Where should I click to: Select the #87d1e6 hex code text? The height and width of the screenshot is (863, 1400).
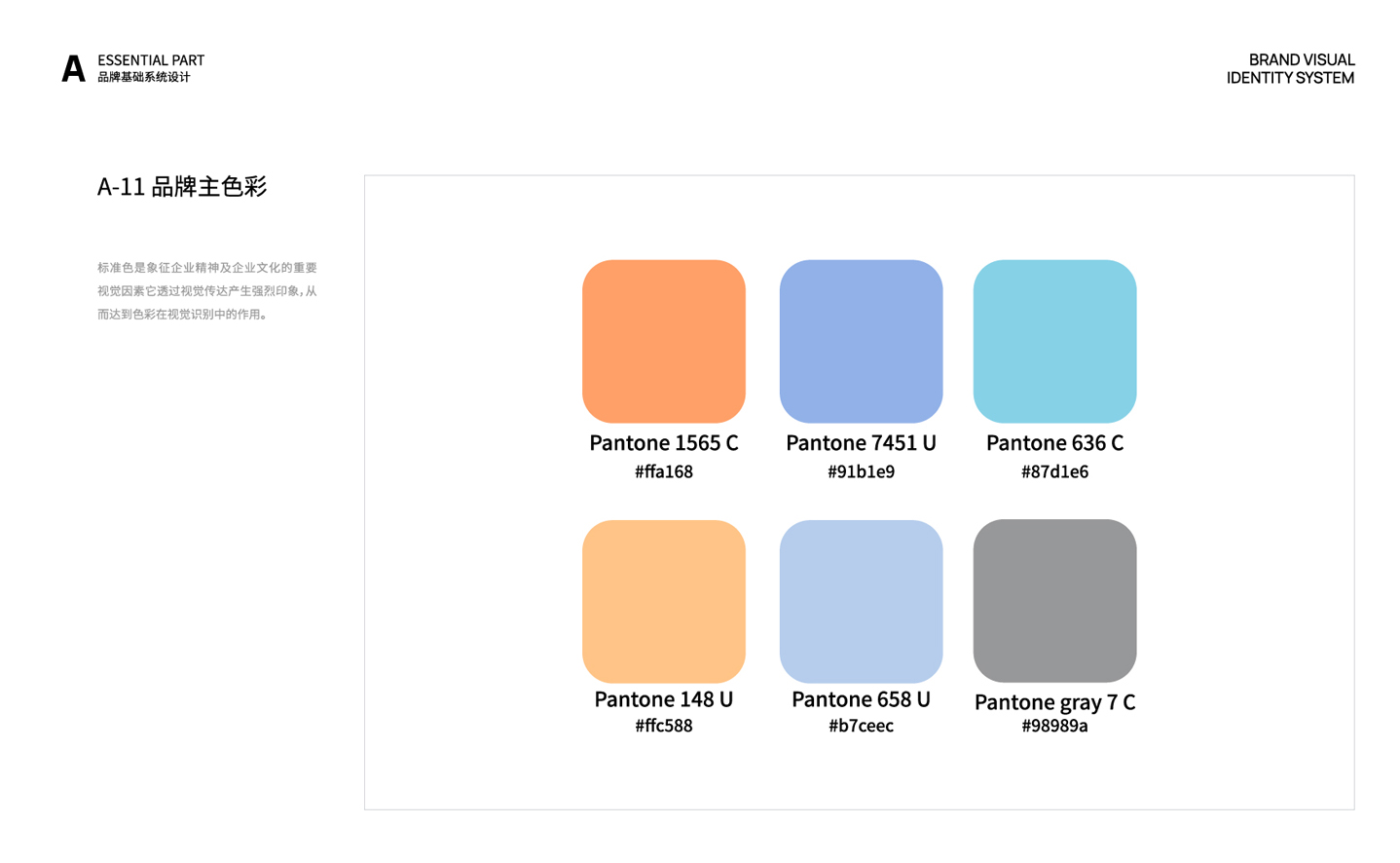point(1054,471)
